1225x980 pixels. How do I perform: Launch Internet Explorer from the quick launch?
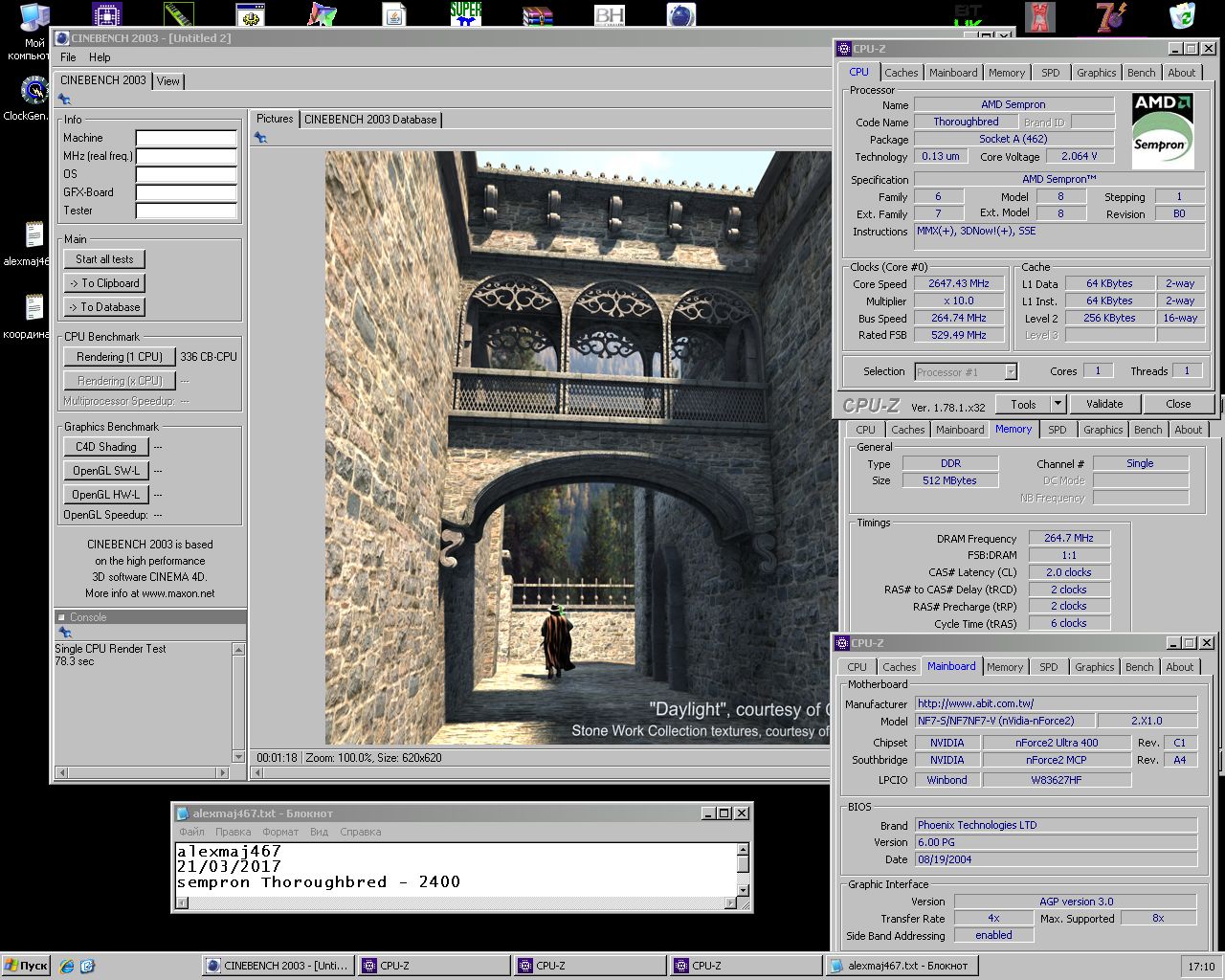[67, 966]
